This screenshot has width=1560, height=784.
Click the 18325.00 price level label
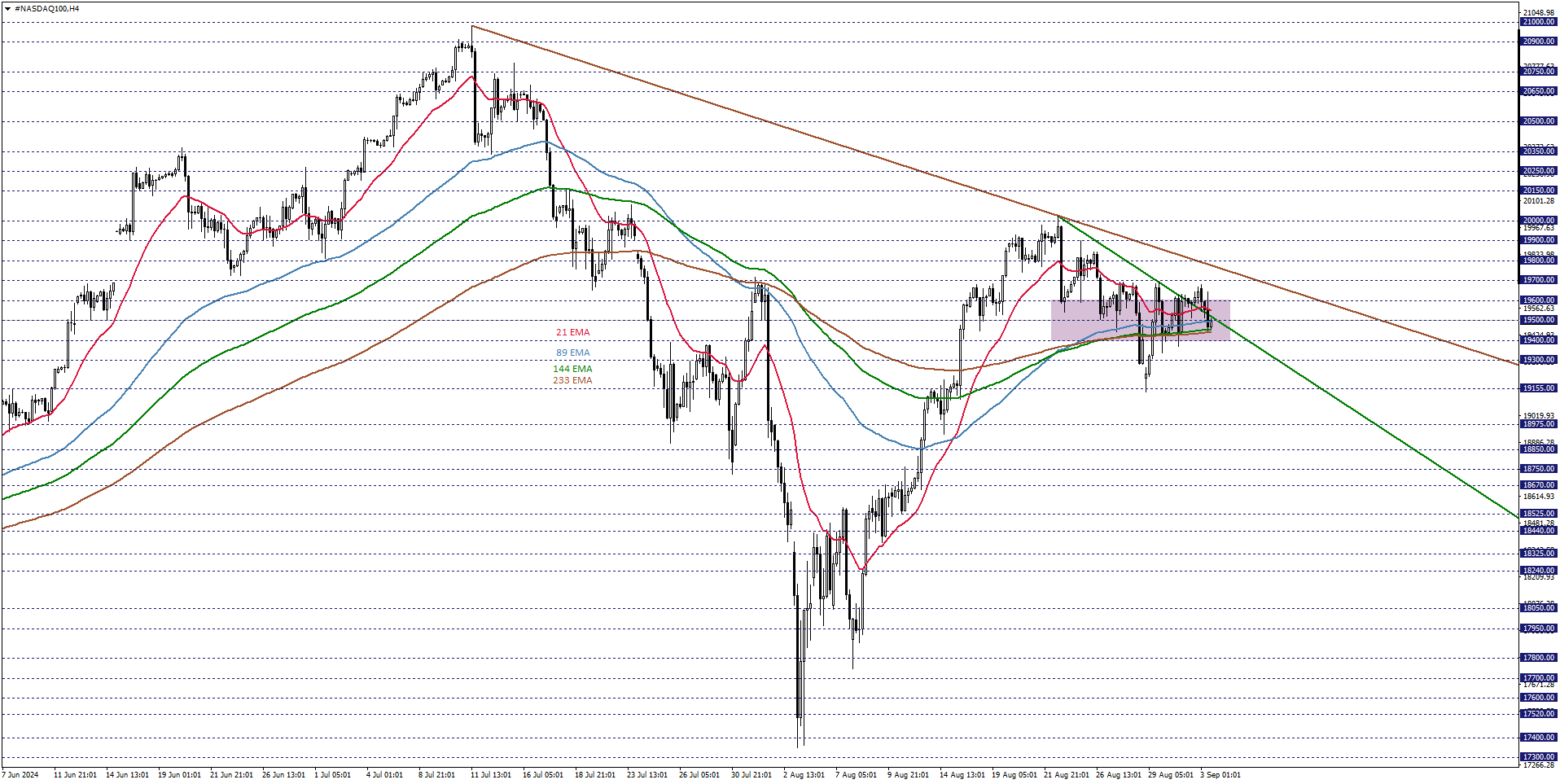[x=1538, y=554]
